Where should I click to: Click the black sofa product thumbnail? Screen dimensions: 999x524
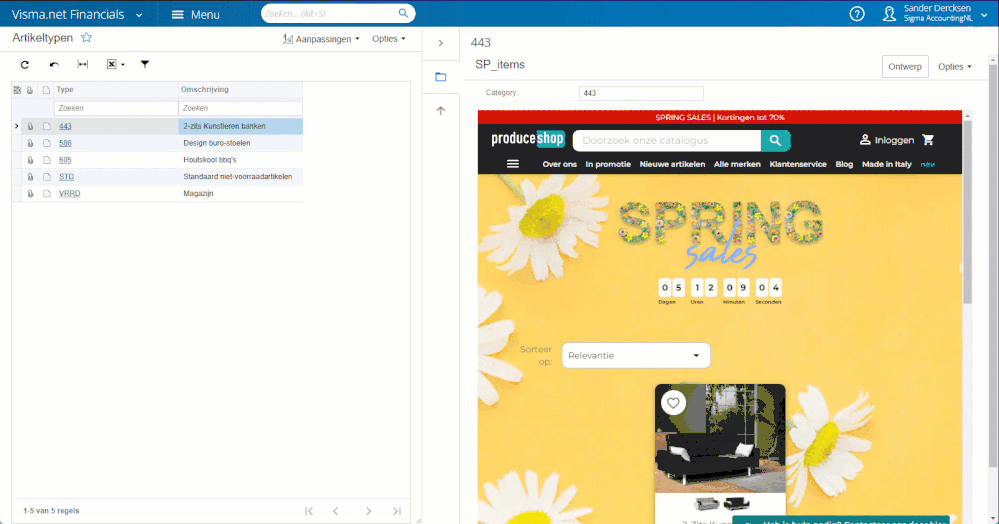[737, 504]
